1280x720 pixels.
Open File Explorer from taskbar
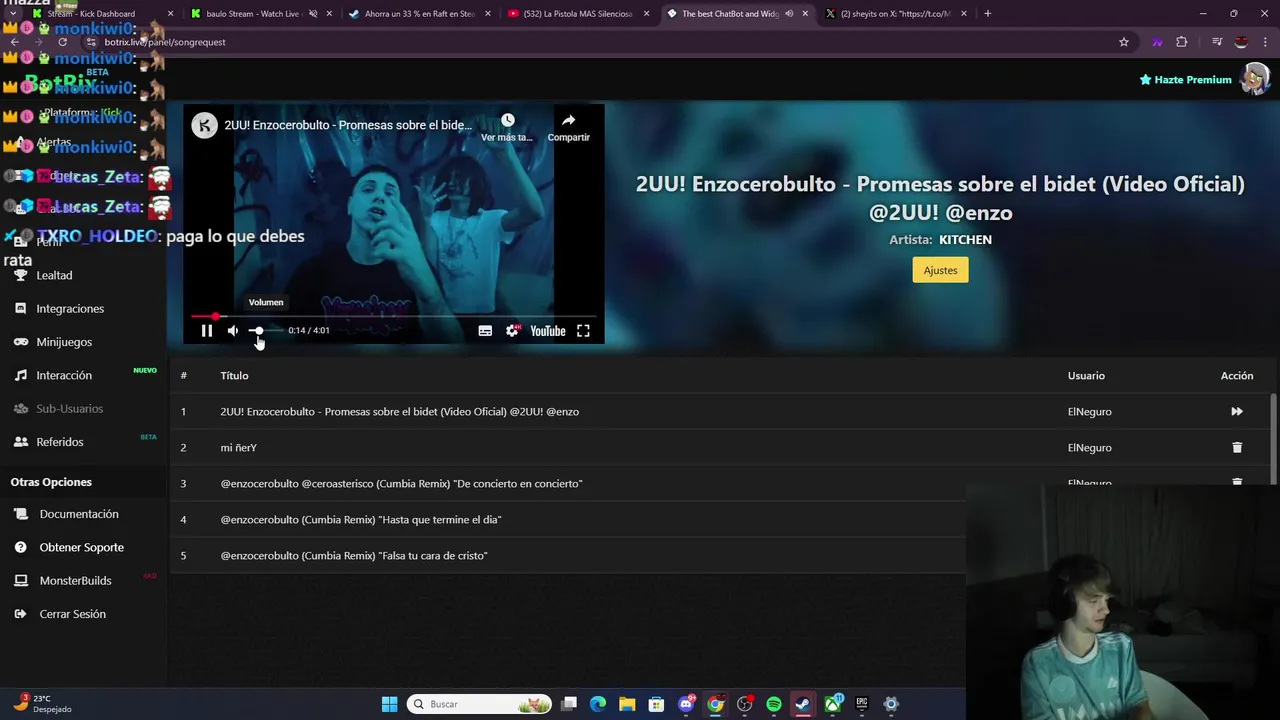pos(627,704)
